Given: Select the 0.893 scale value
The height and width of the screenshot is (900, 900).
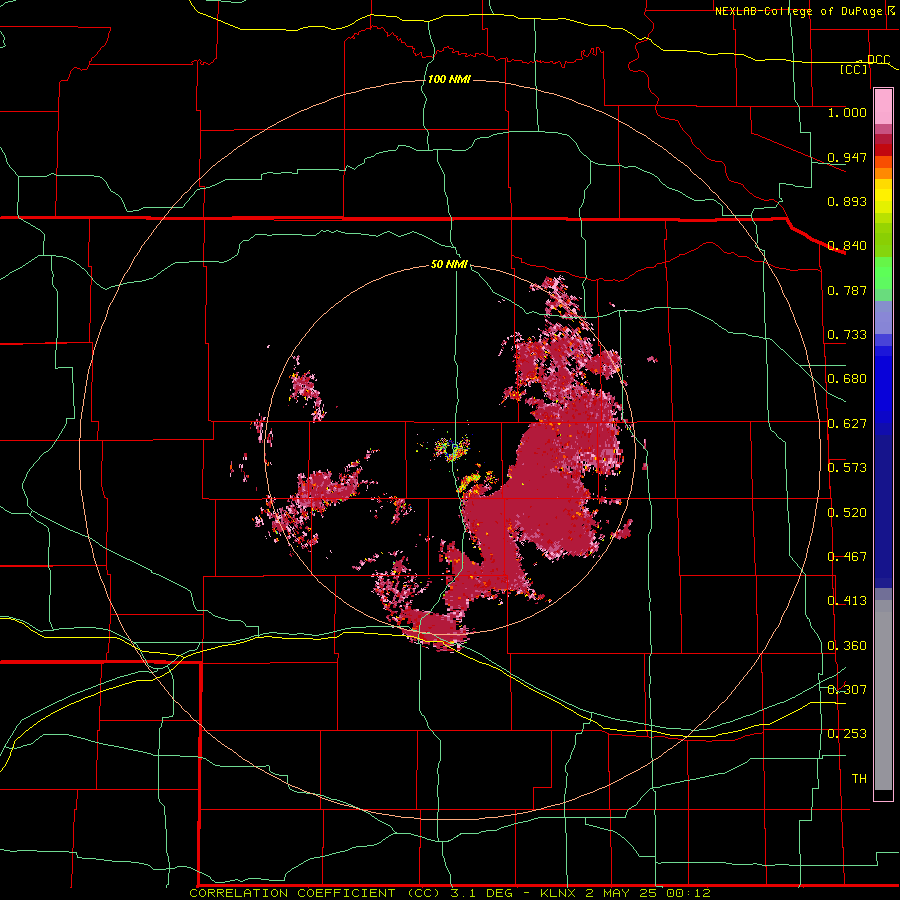Looking at the screenshot, I should (x=847, y=201).
